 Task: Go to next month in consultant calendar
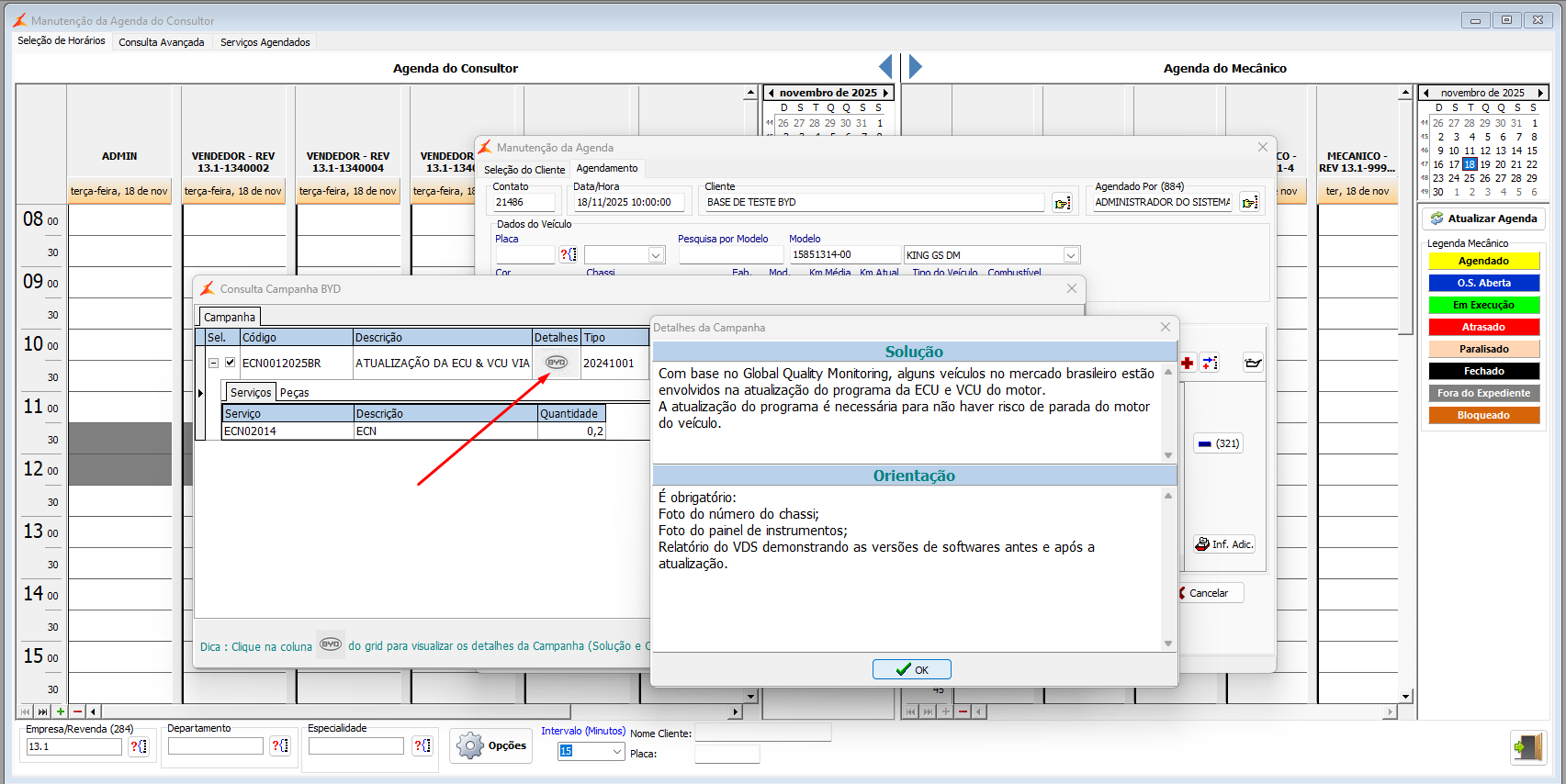coord(885,93)
